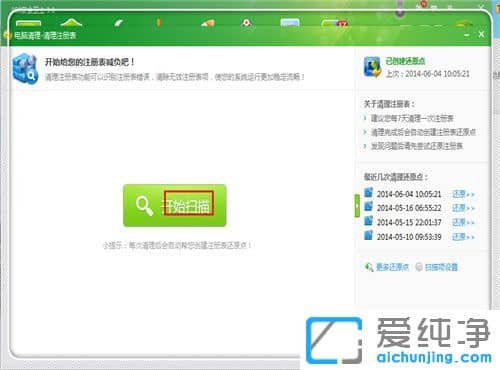Click the gear icon beside 扫描项设置
The image size is (500, 370).
419,267
